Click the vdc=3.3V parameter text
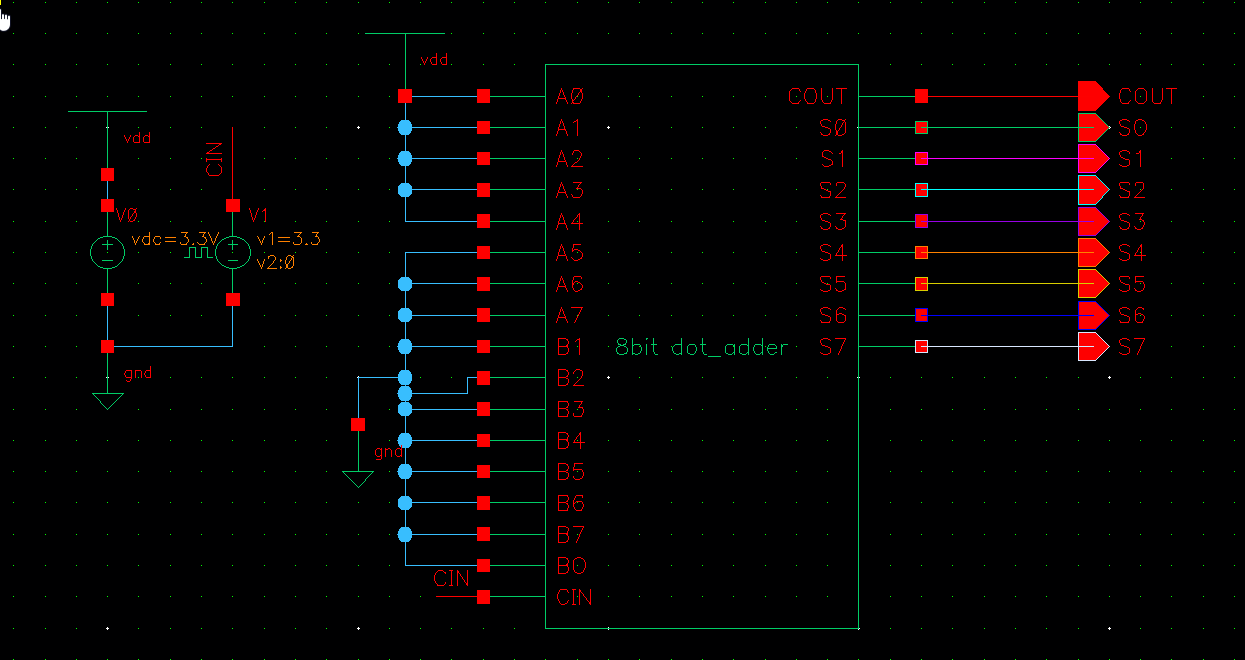Viewport: 1245px width, 660px height. pyautogui.click(x=174, y=240)
